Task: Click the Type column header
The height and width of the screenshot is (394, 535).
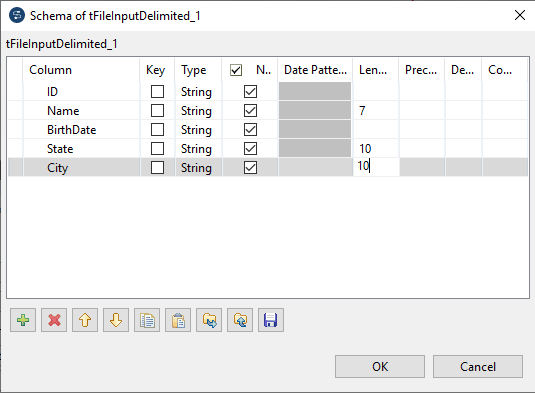Action: 198,70
